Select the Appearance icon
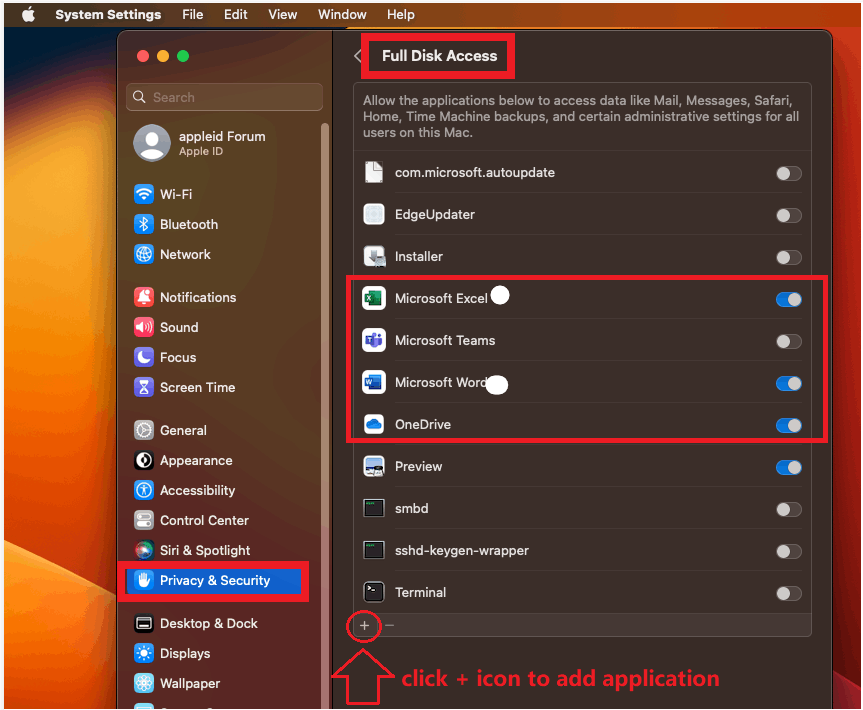Image resolution: width=863 pixels, height=710 pixels. (144, 460)
